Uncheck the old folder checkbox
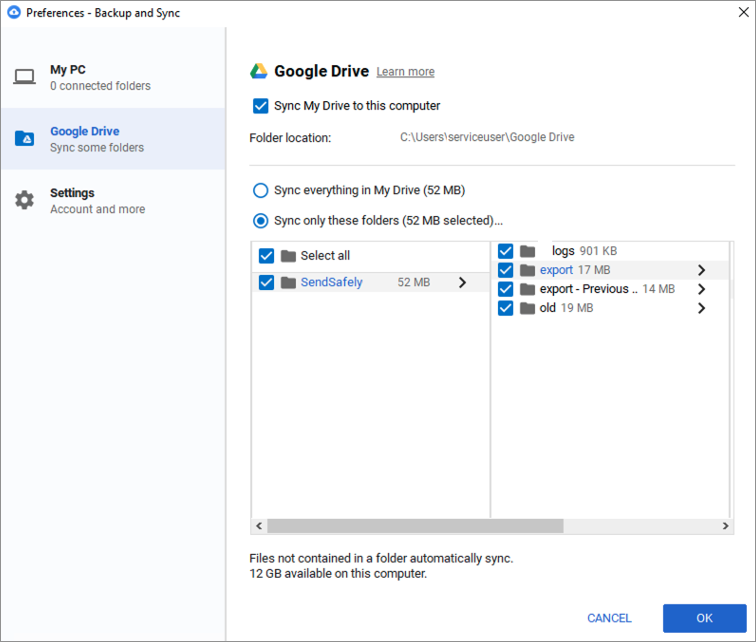The image size is (756, 642). 506,308
